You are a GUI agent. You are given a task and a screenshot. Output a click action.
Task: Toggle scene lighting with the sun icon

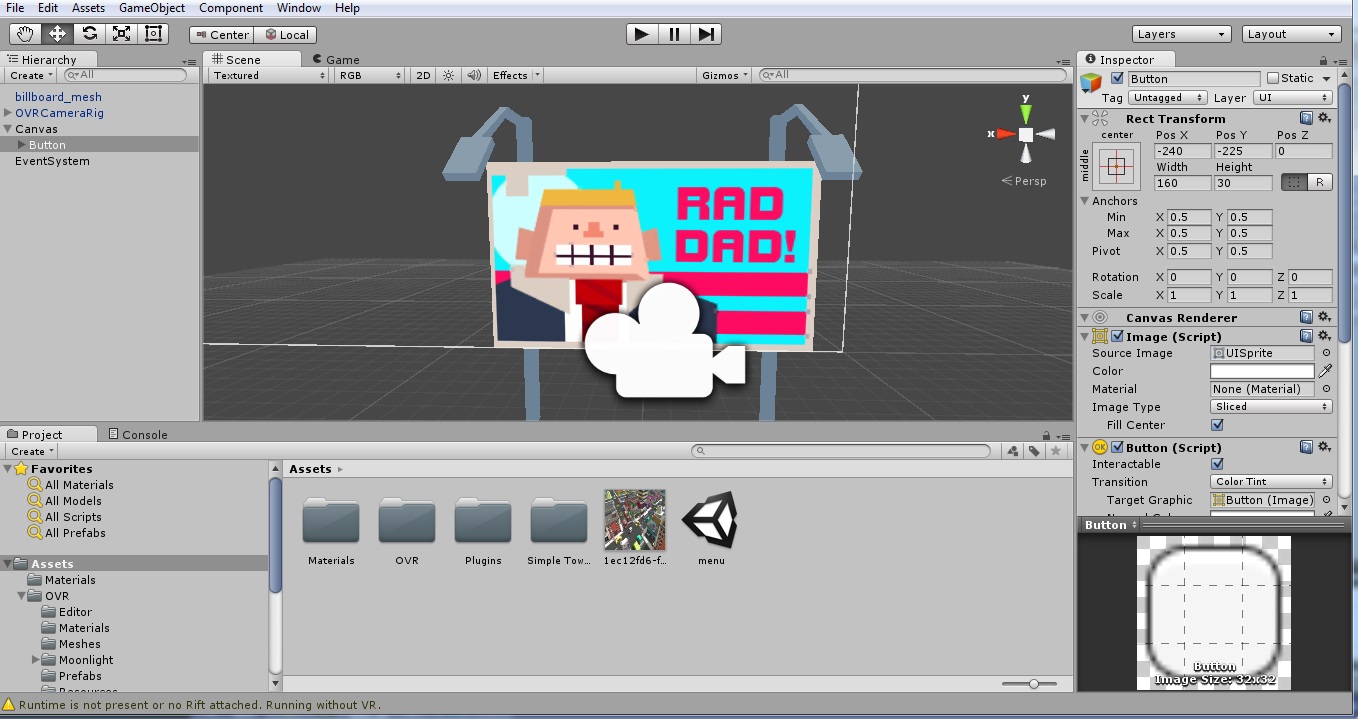[446, 74]
